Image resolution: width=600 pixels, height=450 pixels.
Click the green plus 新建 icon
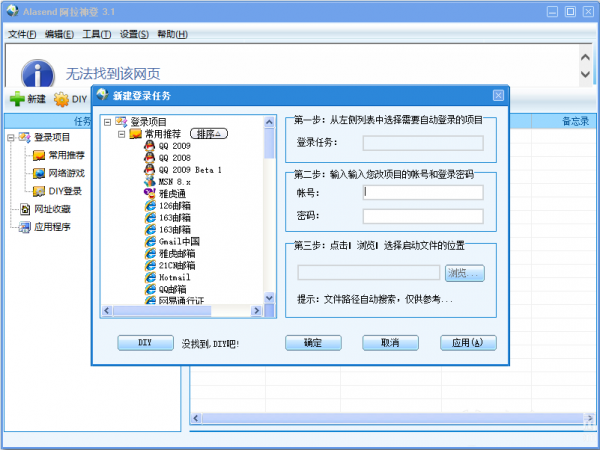pyautogui.click(x=17, y=99)
